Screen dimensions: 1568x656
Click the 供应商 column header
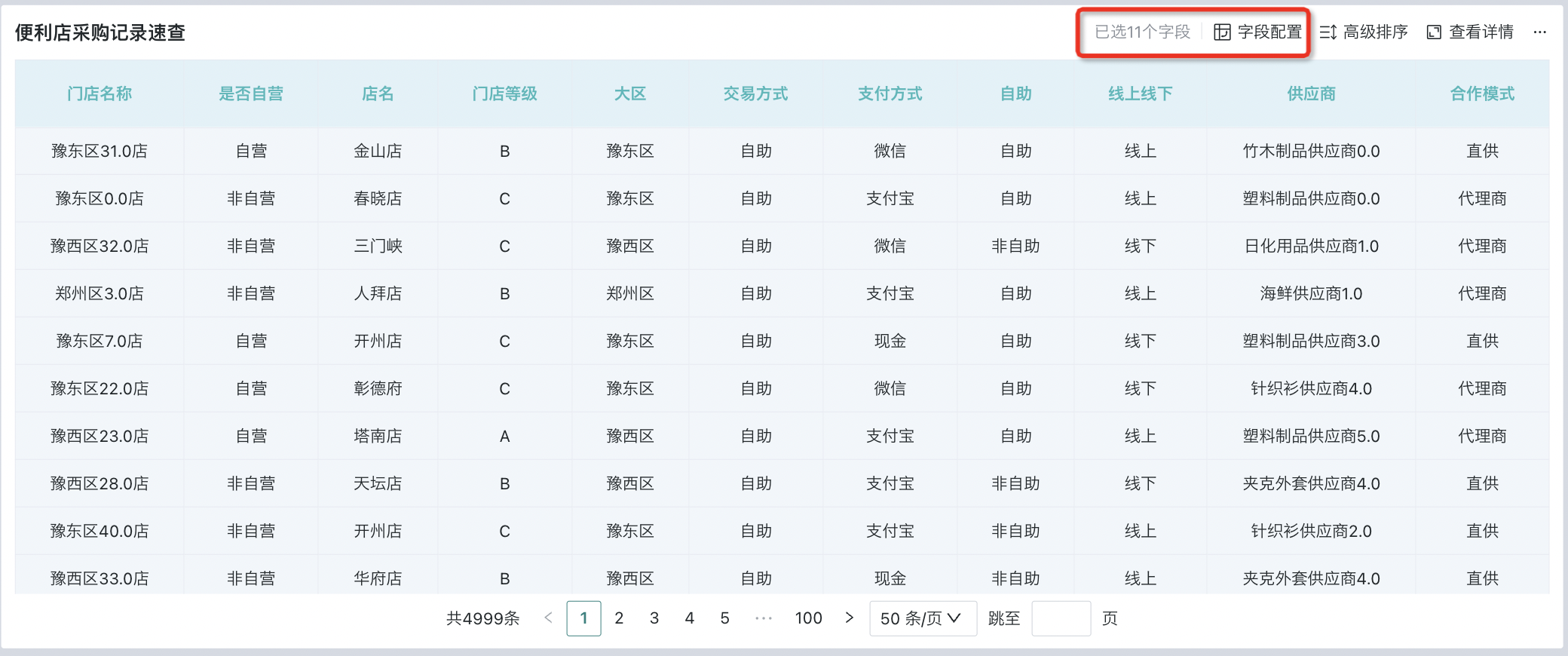(x=1312, y=93)
